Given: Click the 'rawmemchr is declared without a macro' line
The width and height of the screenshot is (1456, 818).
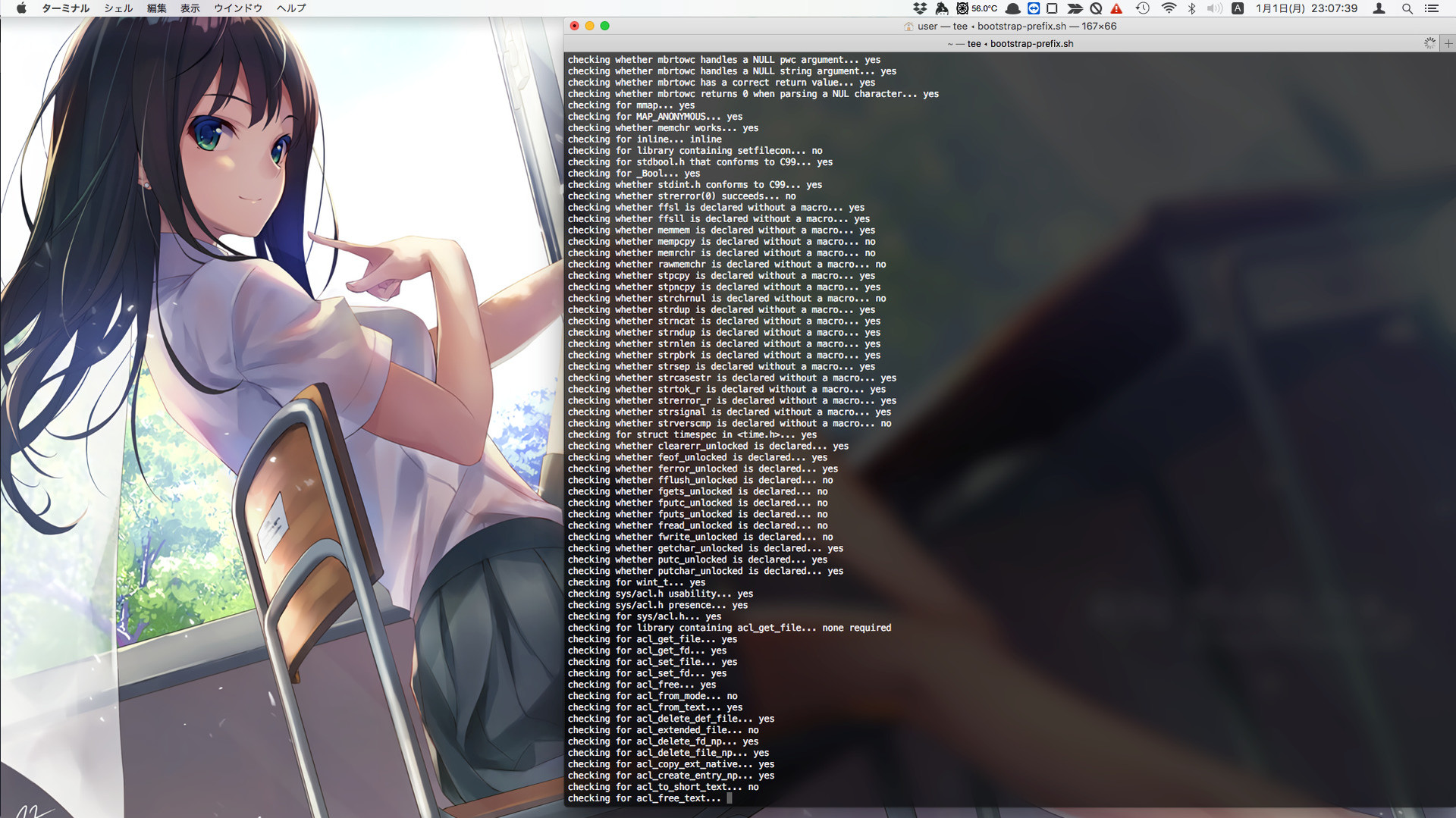Looking at the screenshot, I should [x=726, y=265].
